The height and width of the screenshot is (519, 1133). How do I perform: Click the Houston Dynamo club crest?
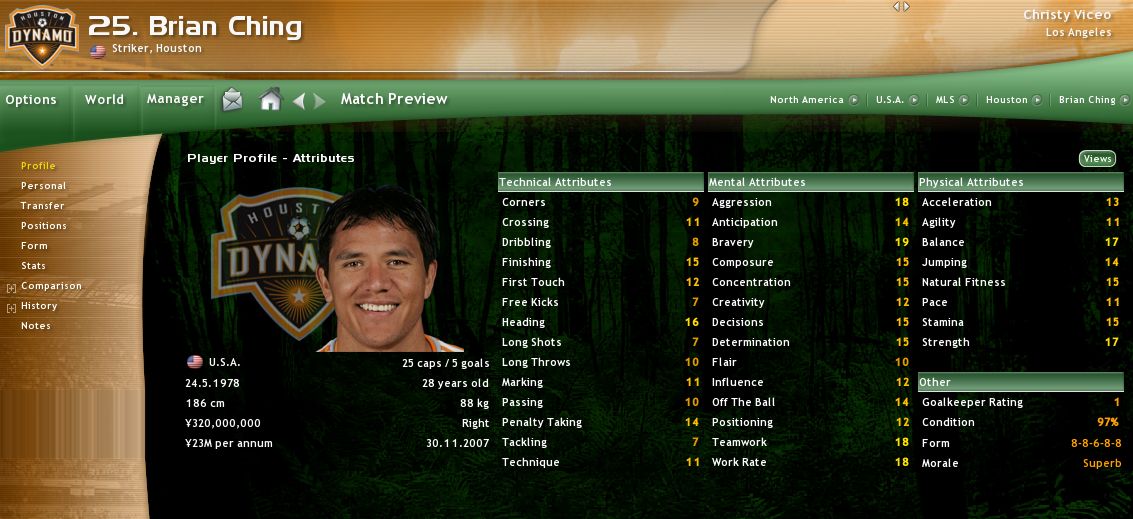(x=41, y=35)
